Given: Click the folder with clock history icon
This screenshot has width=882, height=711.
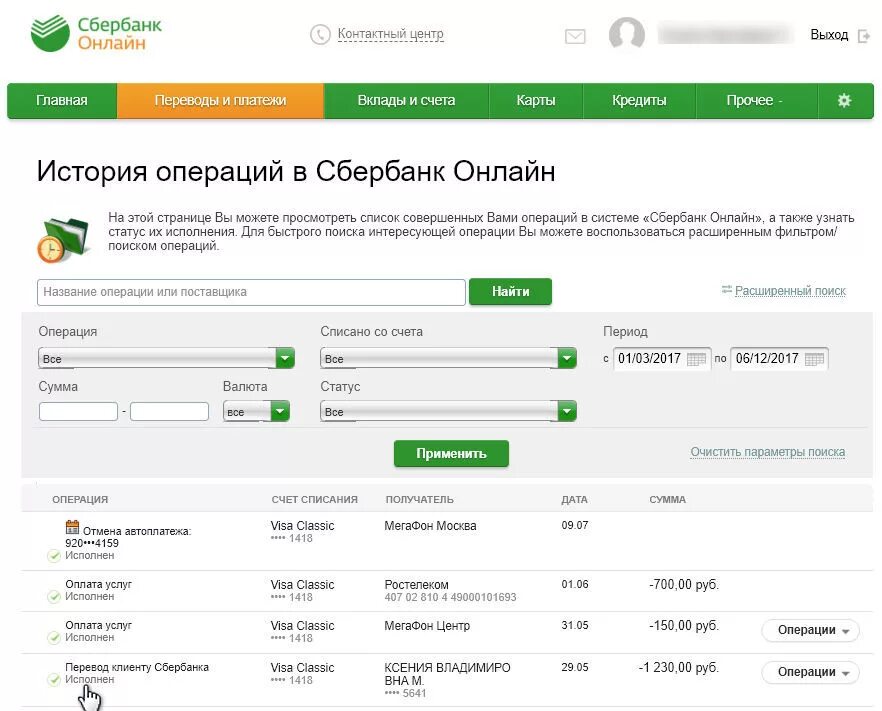Looking at the screenshot, I should (x=62, y=240).
